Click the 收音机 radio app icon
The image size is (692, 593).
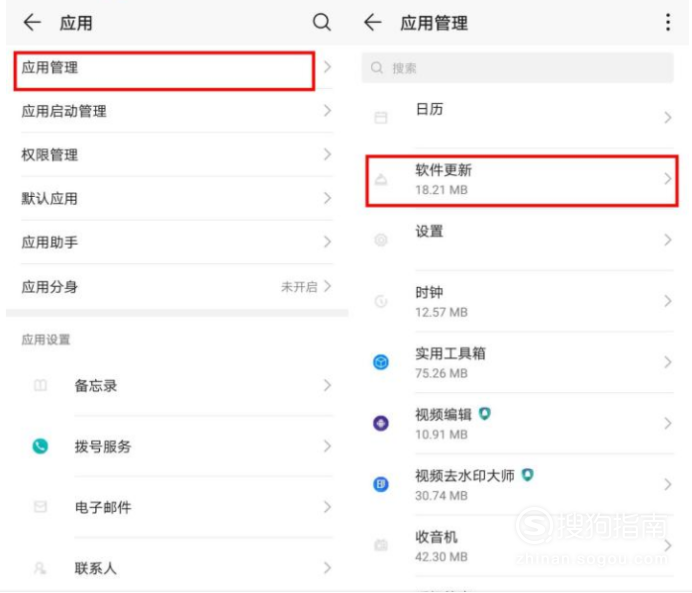point(380,545)
